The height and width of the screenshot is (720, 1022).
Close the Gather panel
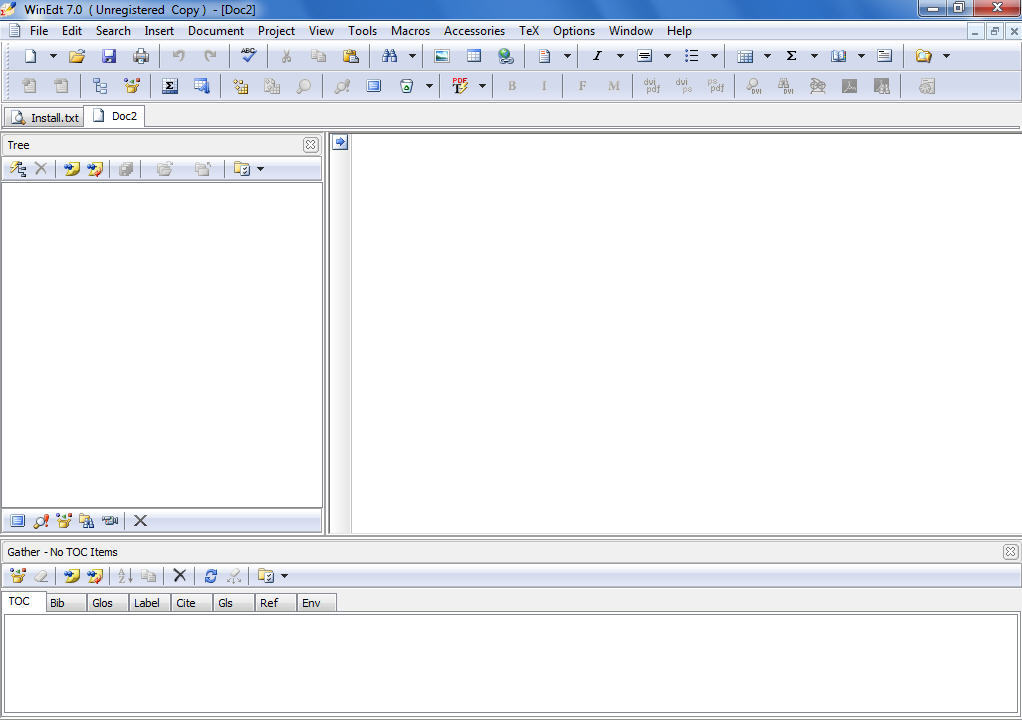click(x=1010, y=552)
